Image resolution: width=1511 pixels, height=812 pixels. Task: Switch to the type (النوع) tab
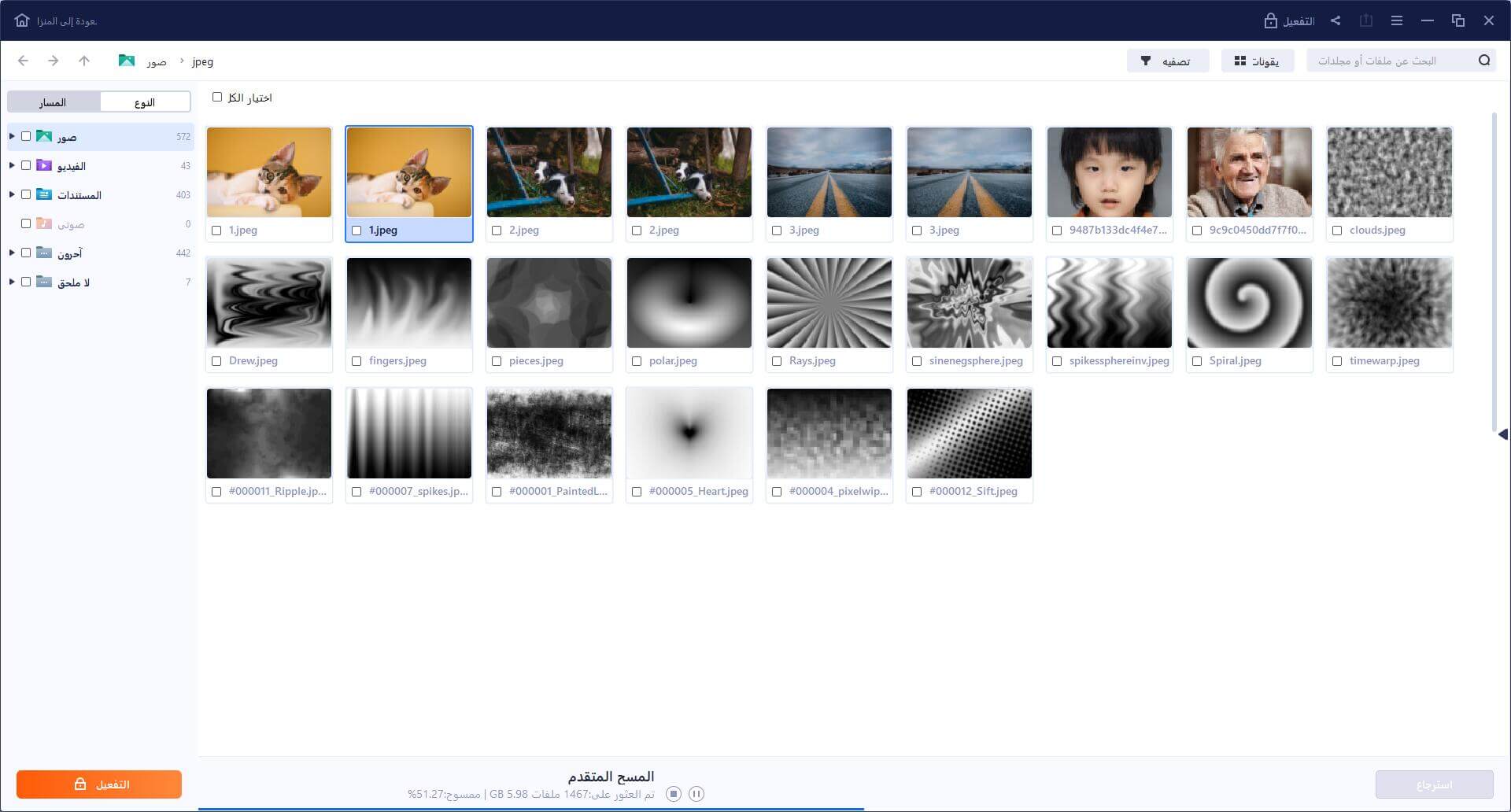click(x=145, y=102)
